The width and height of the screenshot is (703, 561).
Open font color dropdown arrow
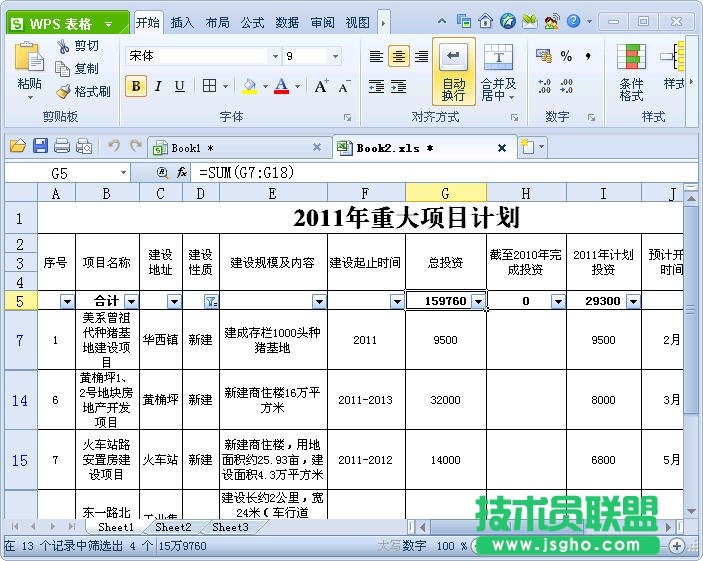pos(297,86)
